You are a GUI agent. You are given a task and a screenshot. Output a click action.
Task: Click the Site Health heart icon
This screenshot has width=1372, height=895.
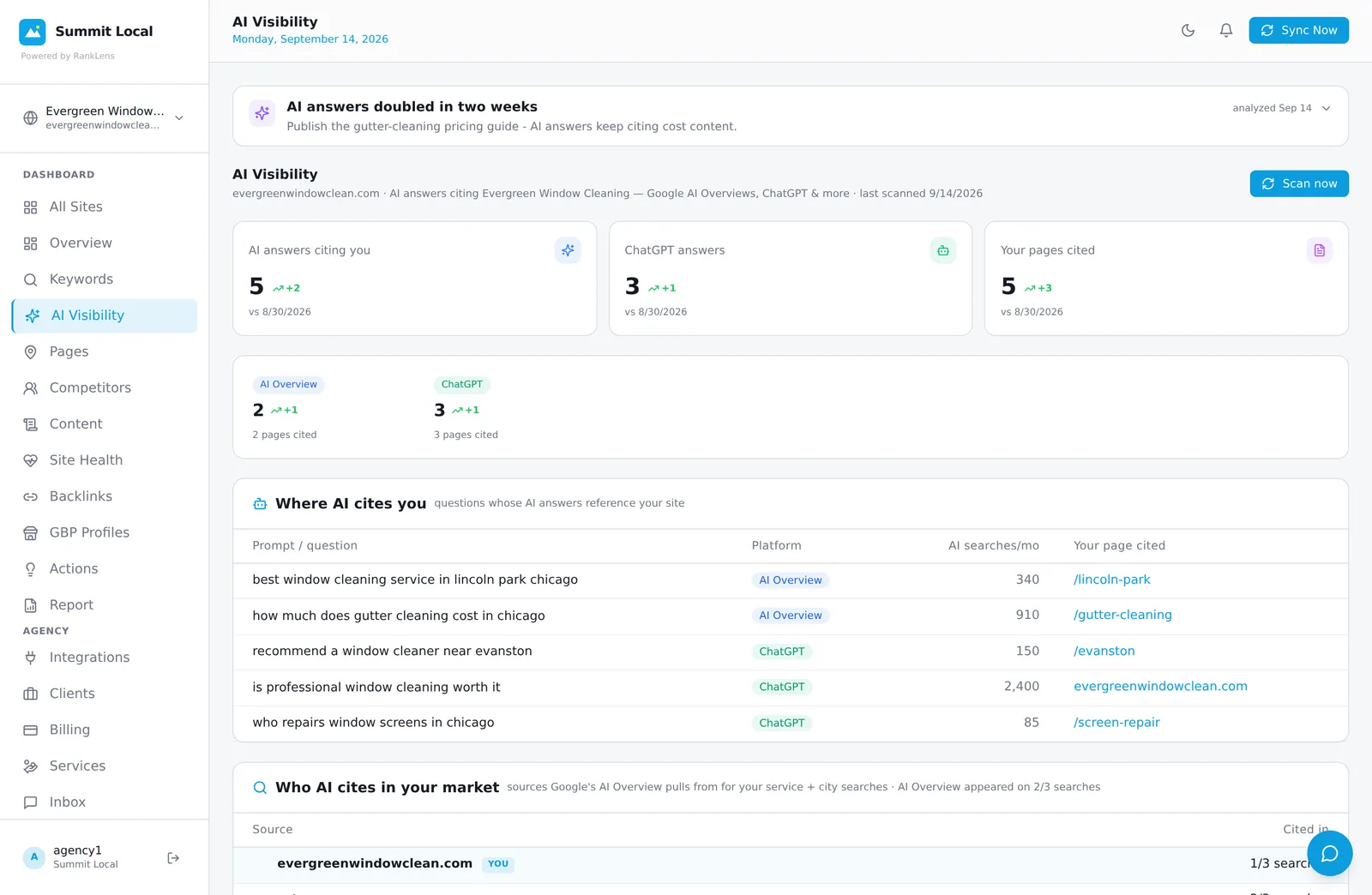(31, 460)
